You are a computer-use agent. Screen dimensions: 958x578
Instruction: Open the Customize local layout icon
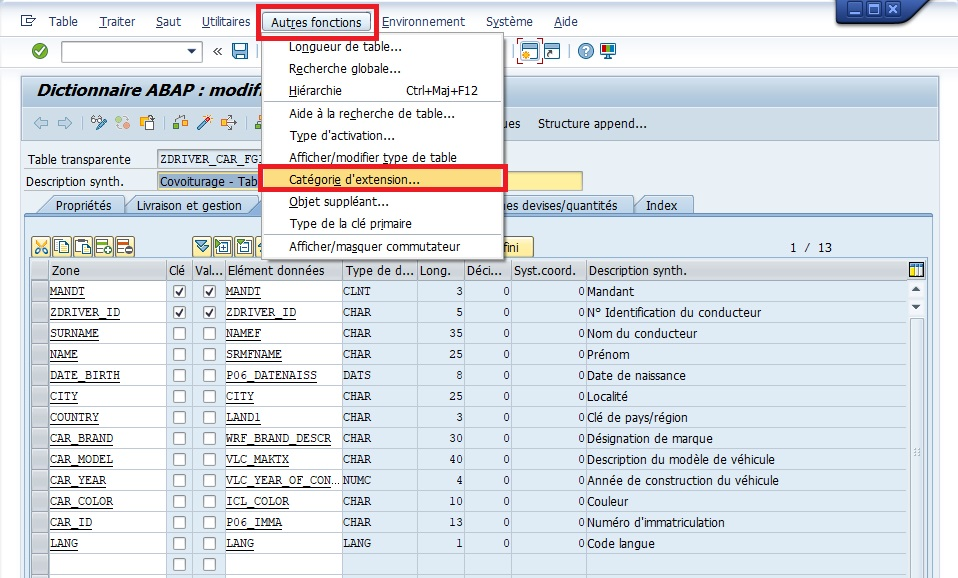click(x=608, y=51)
